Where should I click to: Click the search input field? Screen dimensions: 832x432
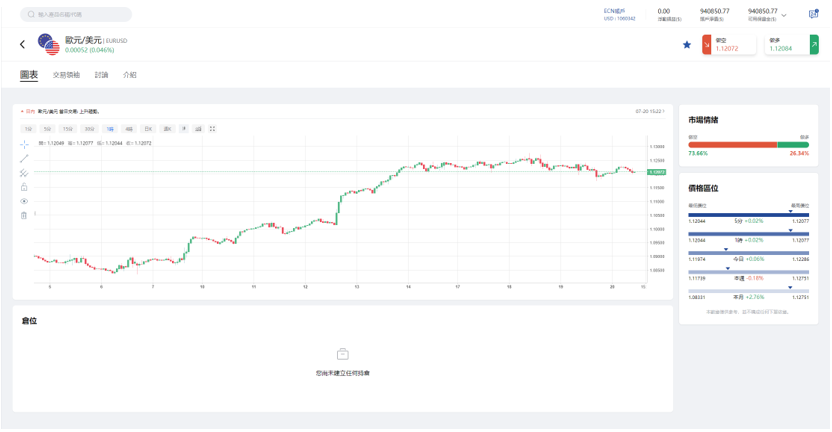76,15
